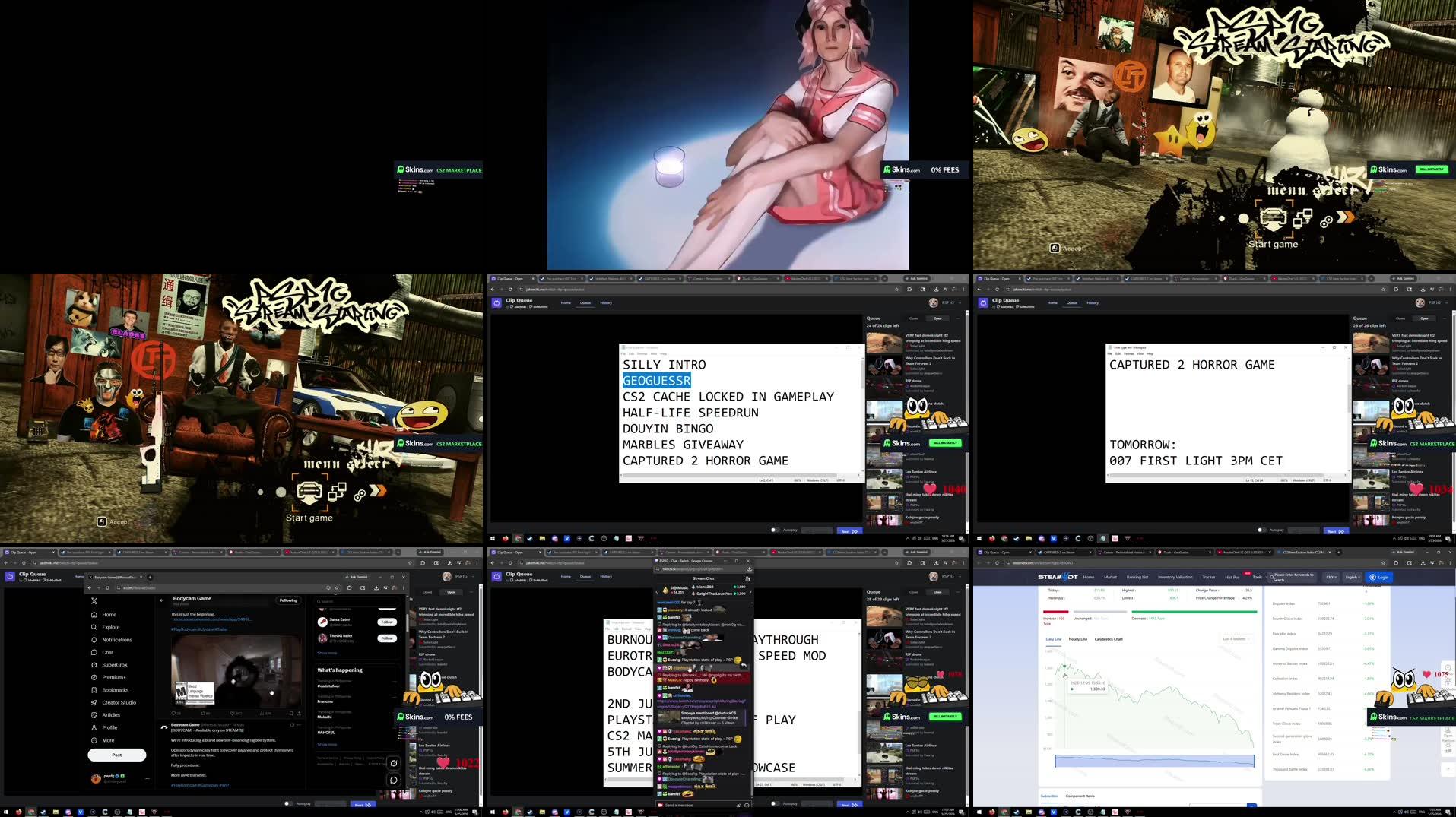1456x817 pixels.
Task: Click the Post button in the X sidebar
Action: pos(117,755)
